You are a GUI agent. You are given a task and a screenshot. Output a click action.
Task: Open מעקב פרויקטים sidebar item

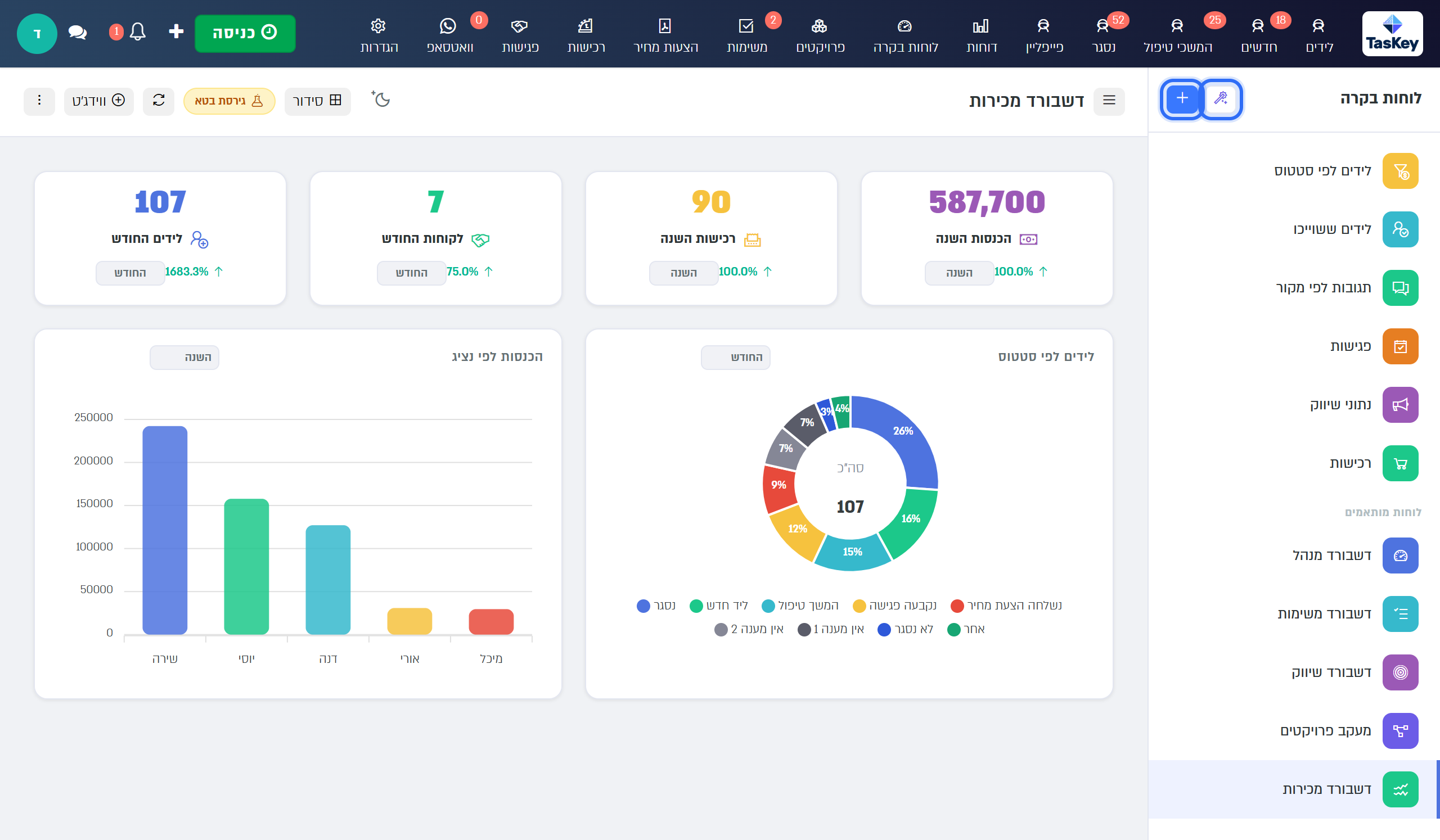click(1294, 731)
